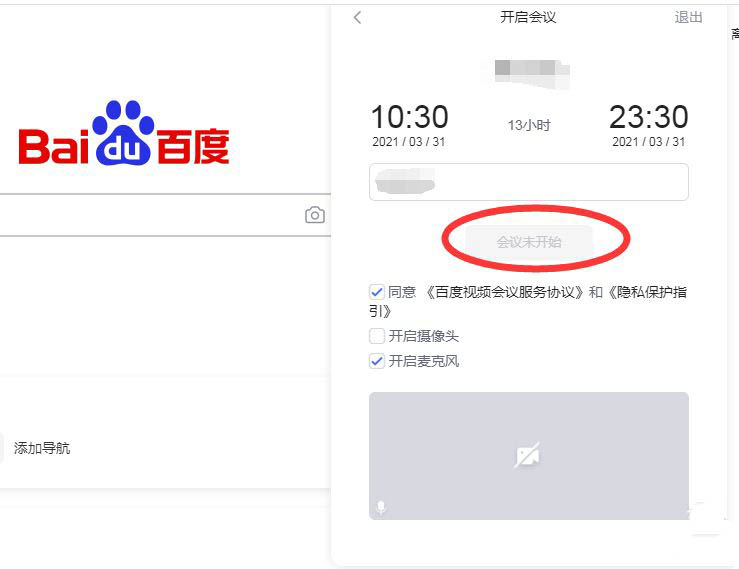Click the start date 2021 / 03 / 31 under 10:30
The height and width of the screenshot is (569, 739).
click(x=409, y=142)
